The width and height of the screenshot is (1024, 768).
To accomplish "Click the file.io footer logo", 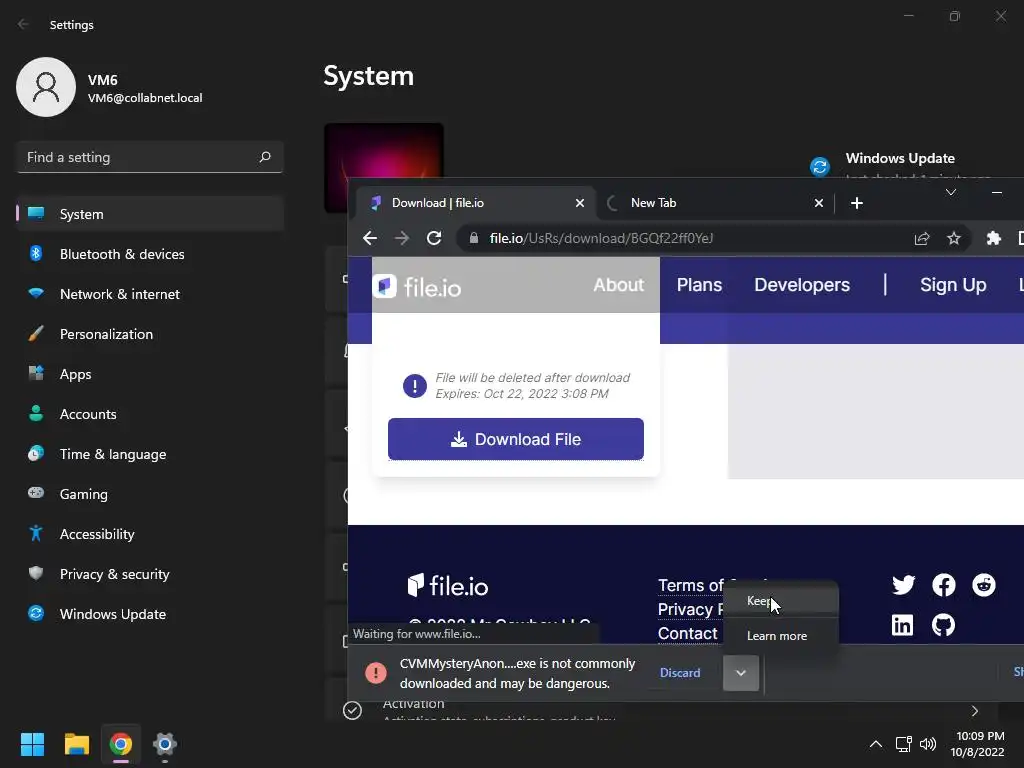I will click(x=447, y=585).
